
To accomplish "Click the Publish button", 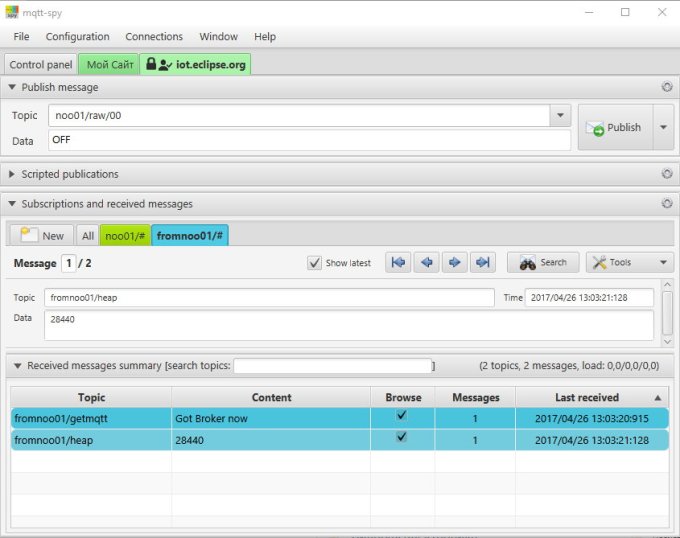I will [x=614, y=128].
